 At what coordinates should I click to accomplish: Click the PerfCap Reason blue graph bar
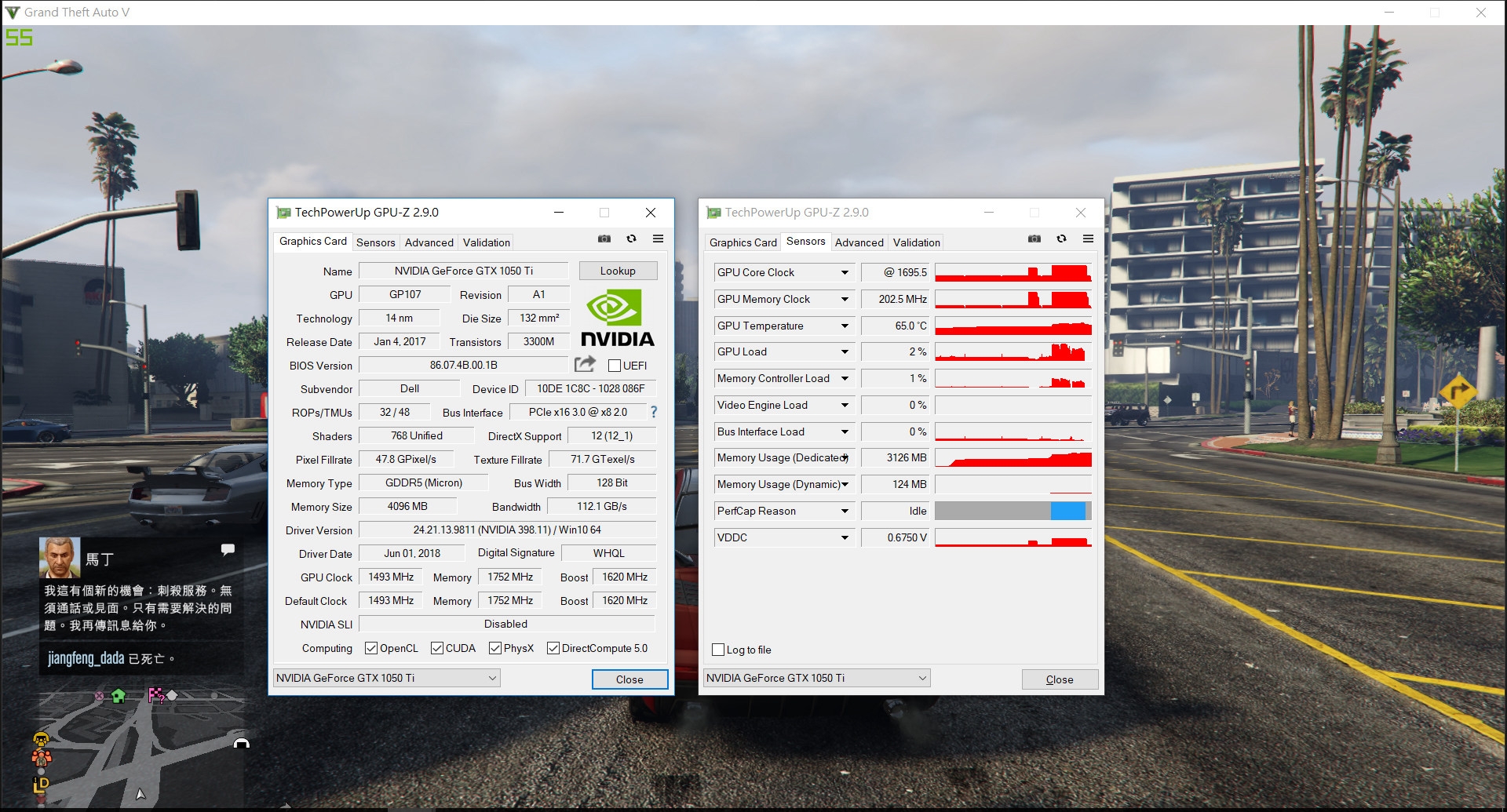(x=1067, y=511)
